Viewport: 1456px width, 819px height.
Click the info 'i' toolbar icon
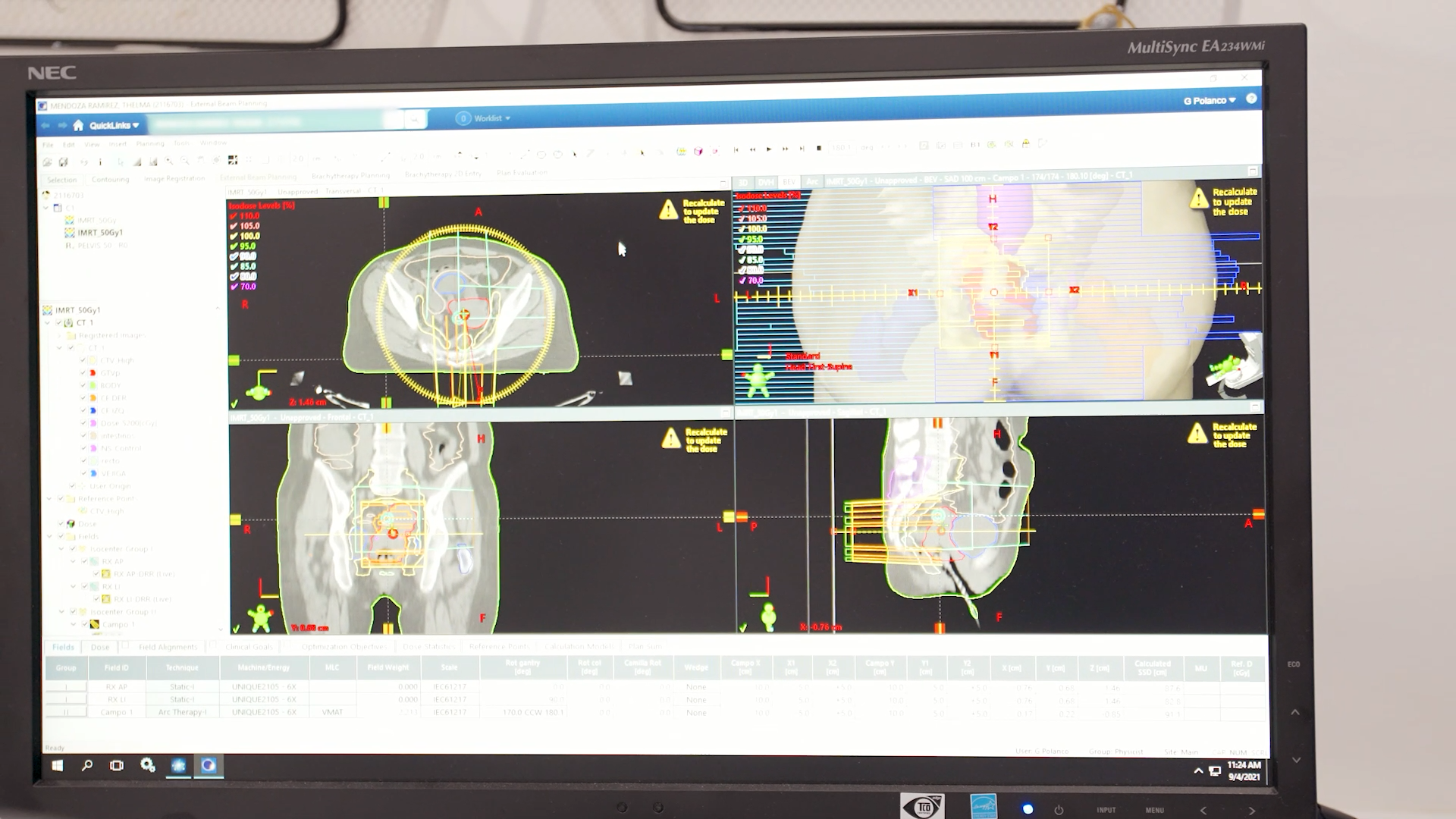(x=100, y=162)
